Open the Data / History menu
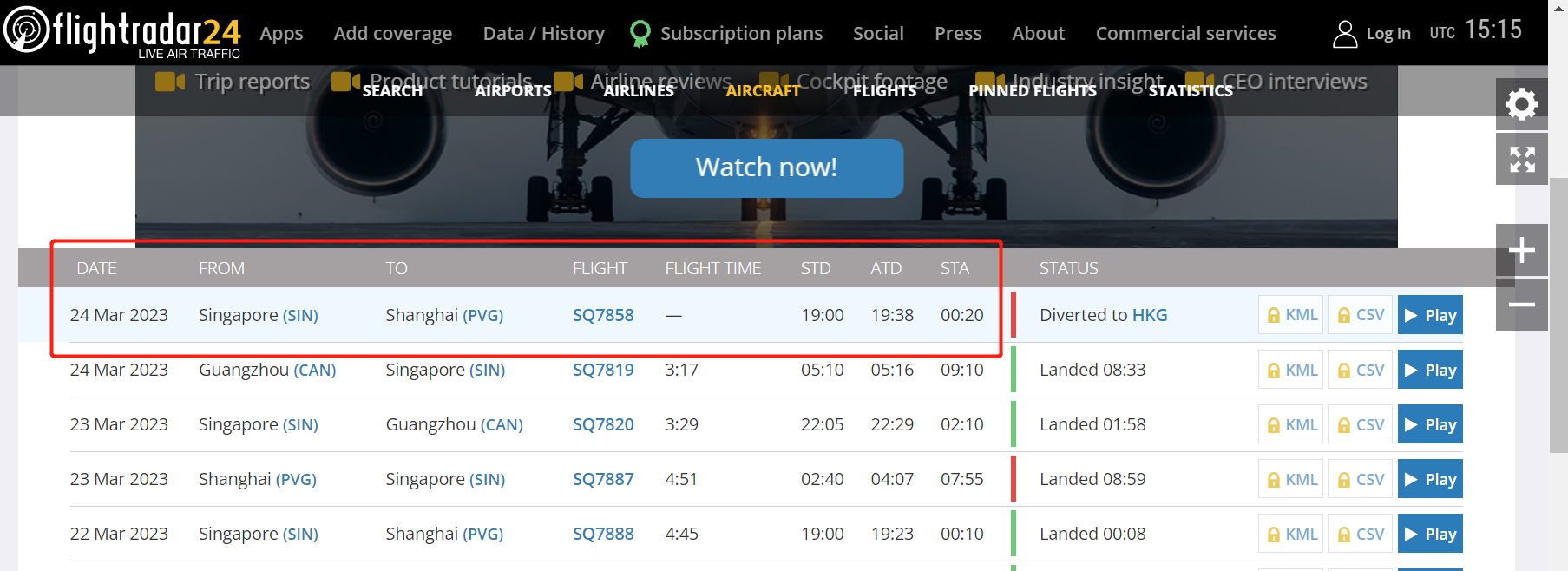Image resolution: width=1568 pixels, height=571 pixels. 543,34
